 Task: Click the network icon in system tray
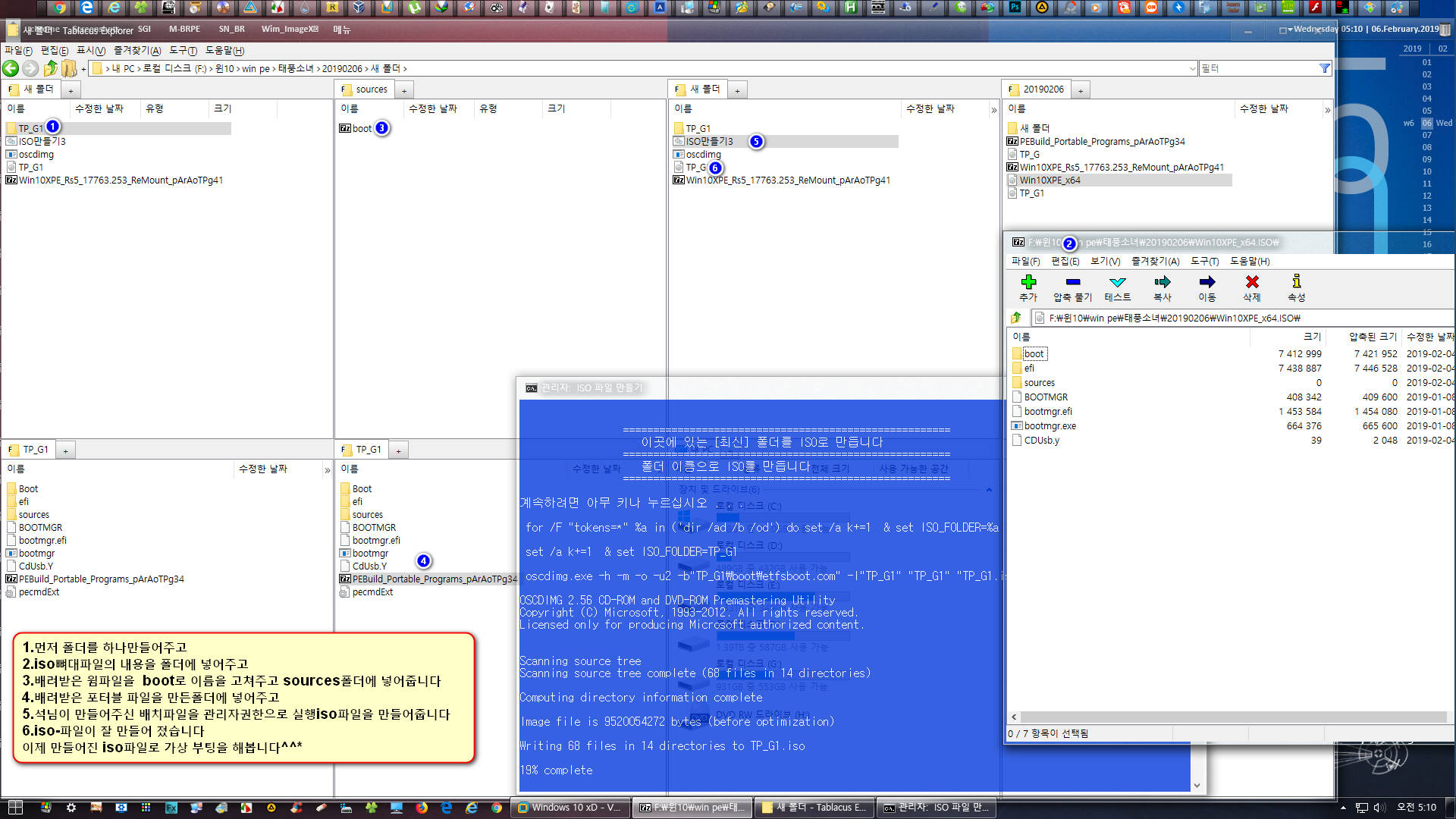pos(1362,808)
